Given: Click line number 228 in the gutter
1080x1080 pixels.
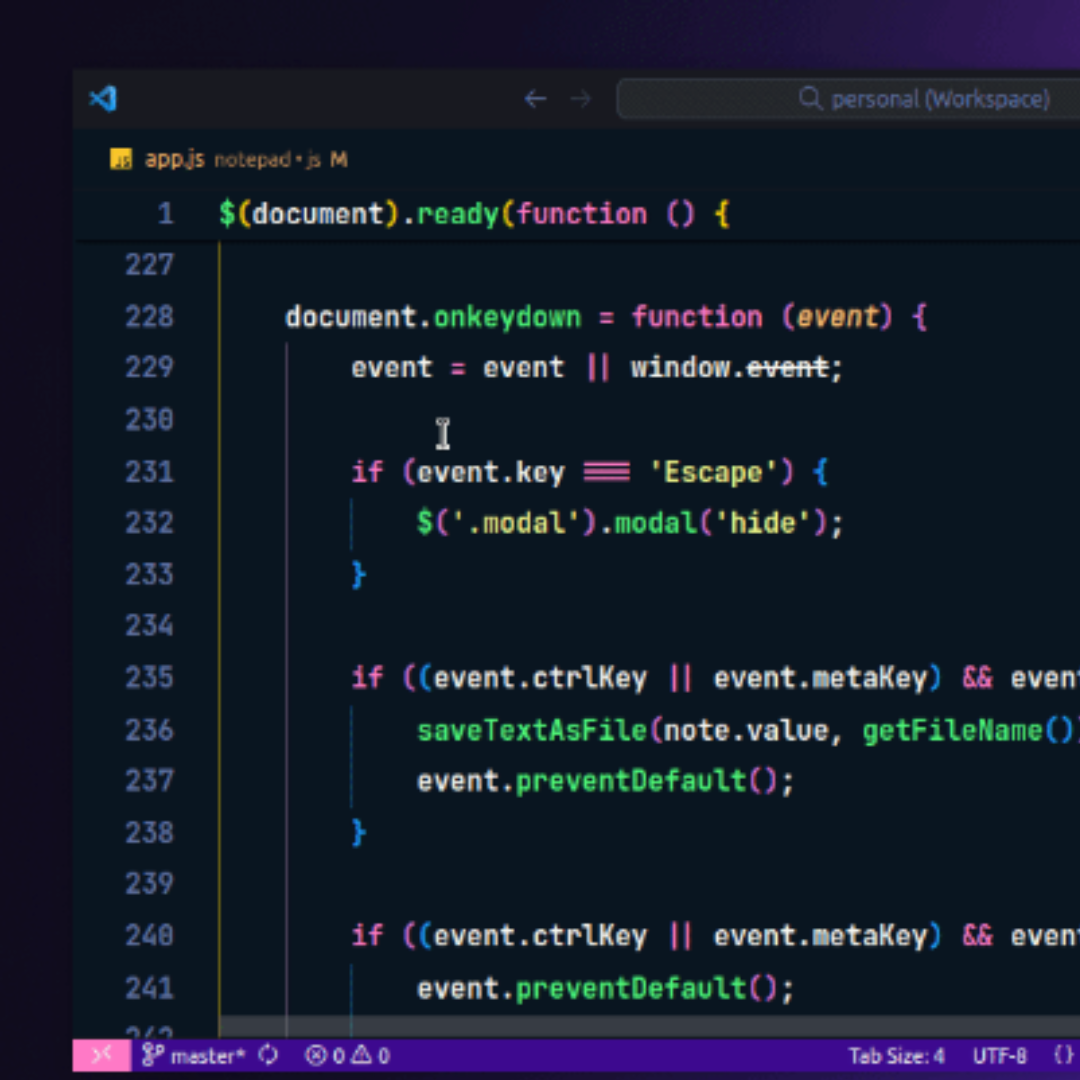Looking at the screenshot, I should tap(149, 317).
